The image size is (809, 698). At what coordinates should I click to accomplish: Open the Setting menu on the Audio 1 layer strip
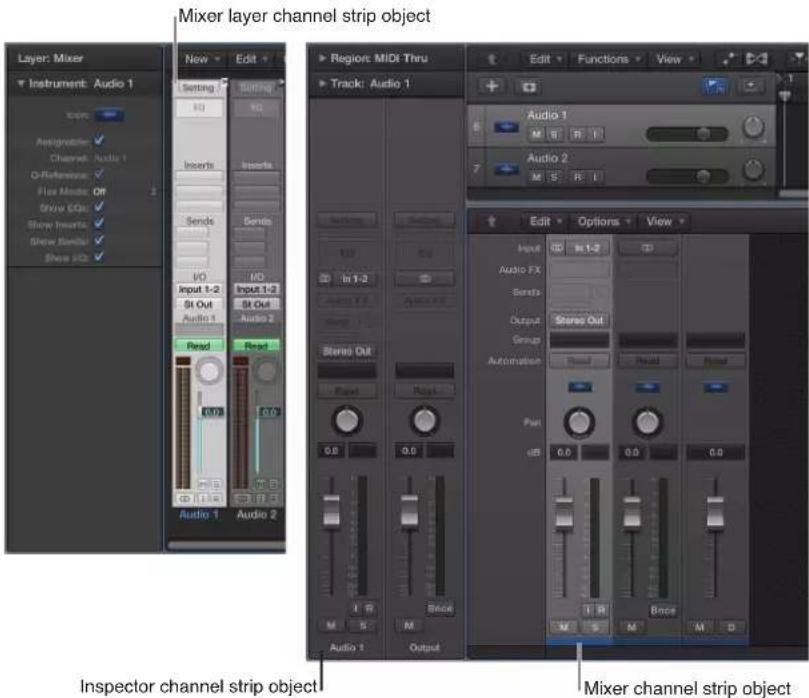(199, 88)
